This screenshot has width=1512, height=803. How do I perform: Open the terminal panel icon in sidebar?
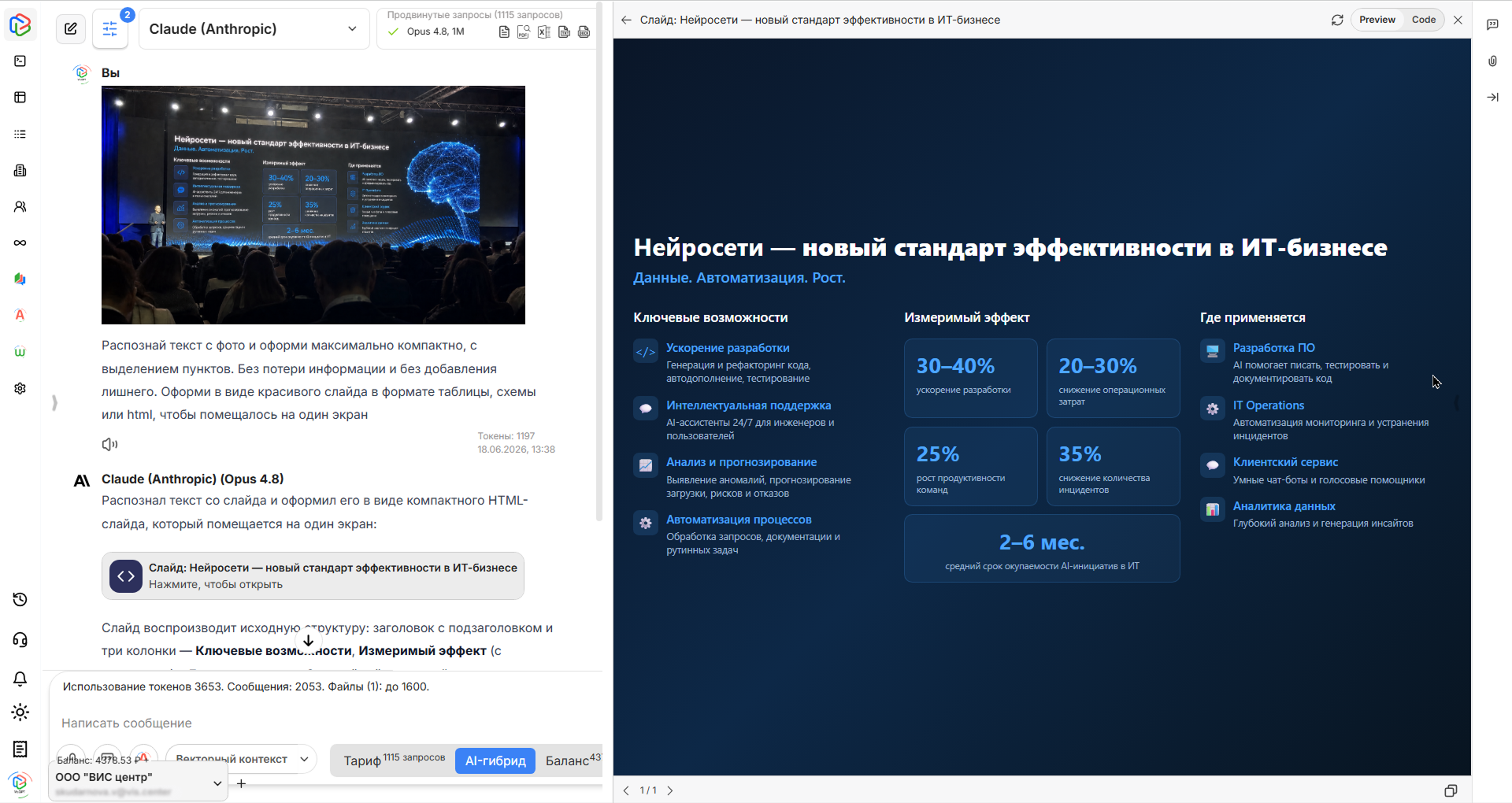[20, 61]
